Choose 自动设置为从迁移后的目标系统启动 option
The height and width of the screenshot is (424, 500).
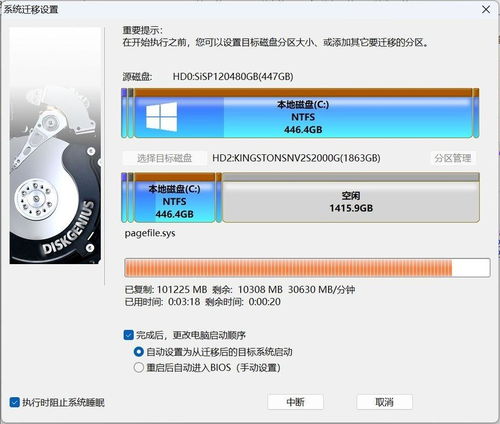click(x=138, y=352)
